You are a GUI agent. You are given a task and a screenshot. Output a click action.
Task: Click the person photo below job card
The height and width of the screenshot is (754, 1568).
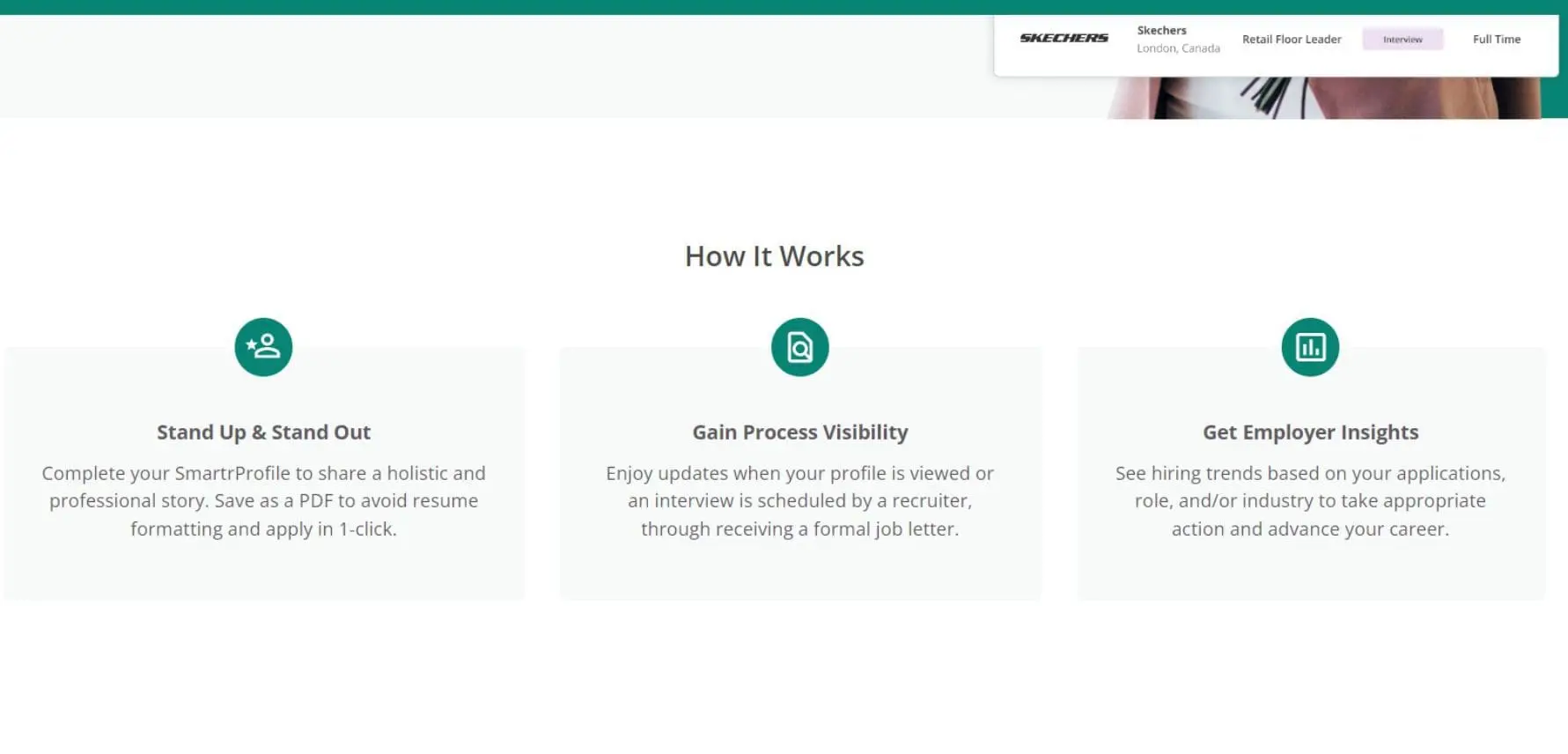[x=1321, y=98]
